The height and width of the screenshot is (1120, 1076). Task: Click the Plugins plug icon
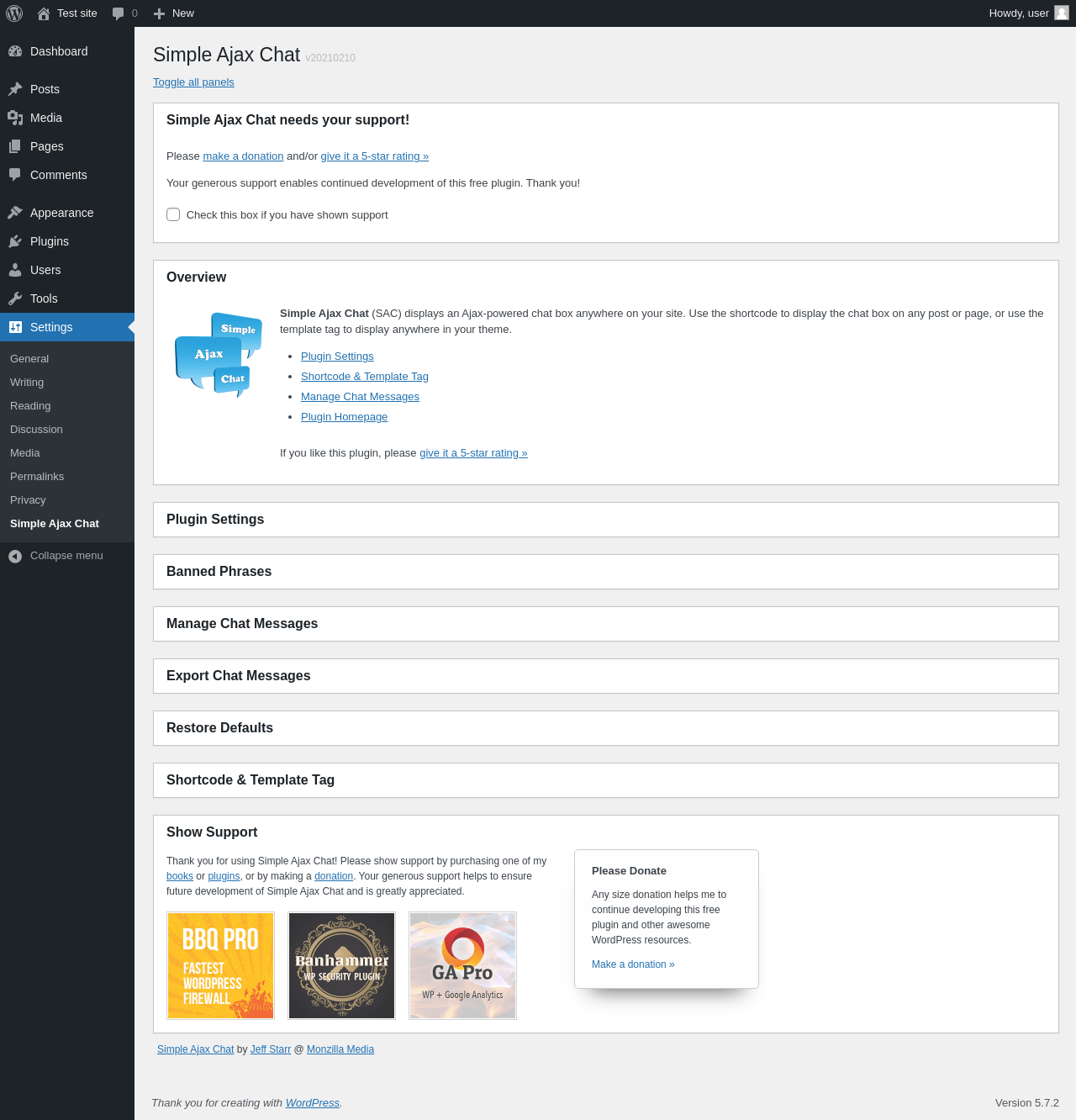tap(15, 241)
